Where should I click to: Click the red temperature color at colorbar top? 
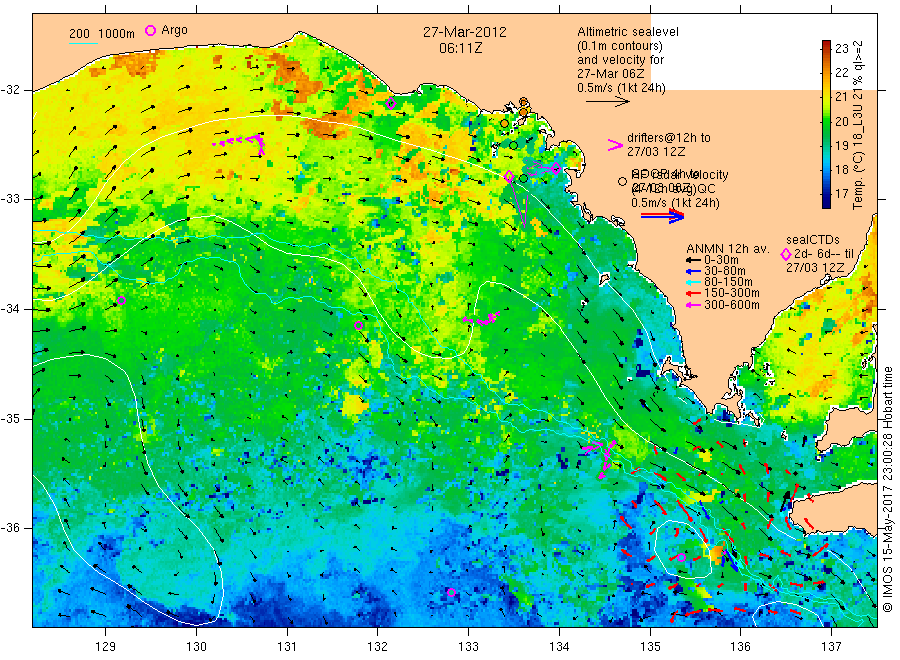click(826, 45)
